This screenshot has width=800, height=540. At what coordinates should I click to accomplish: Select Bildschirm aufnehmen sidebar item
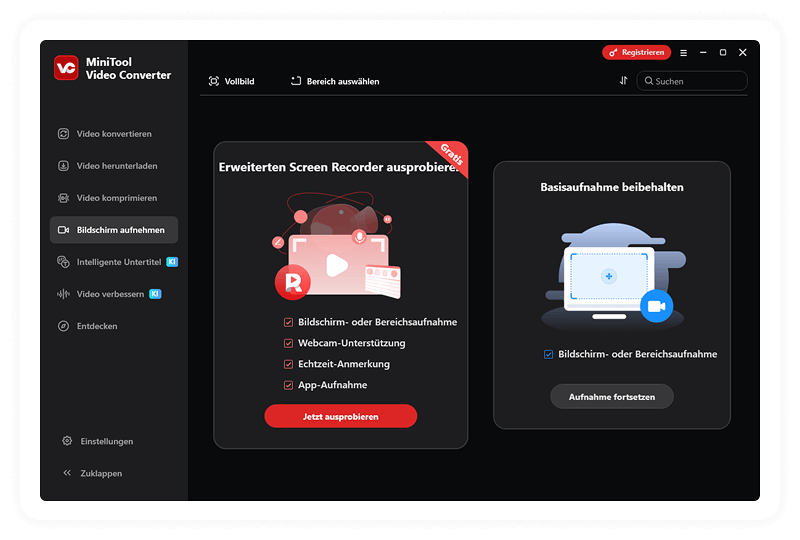pyautogui.click(x=114, y=230)
